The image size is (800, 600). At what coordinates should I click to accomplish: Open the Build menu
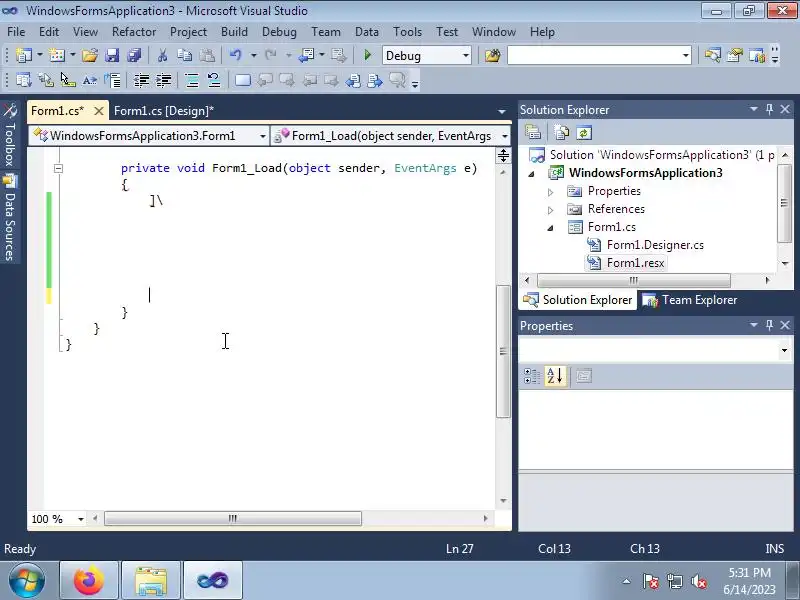click(234, 32)
